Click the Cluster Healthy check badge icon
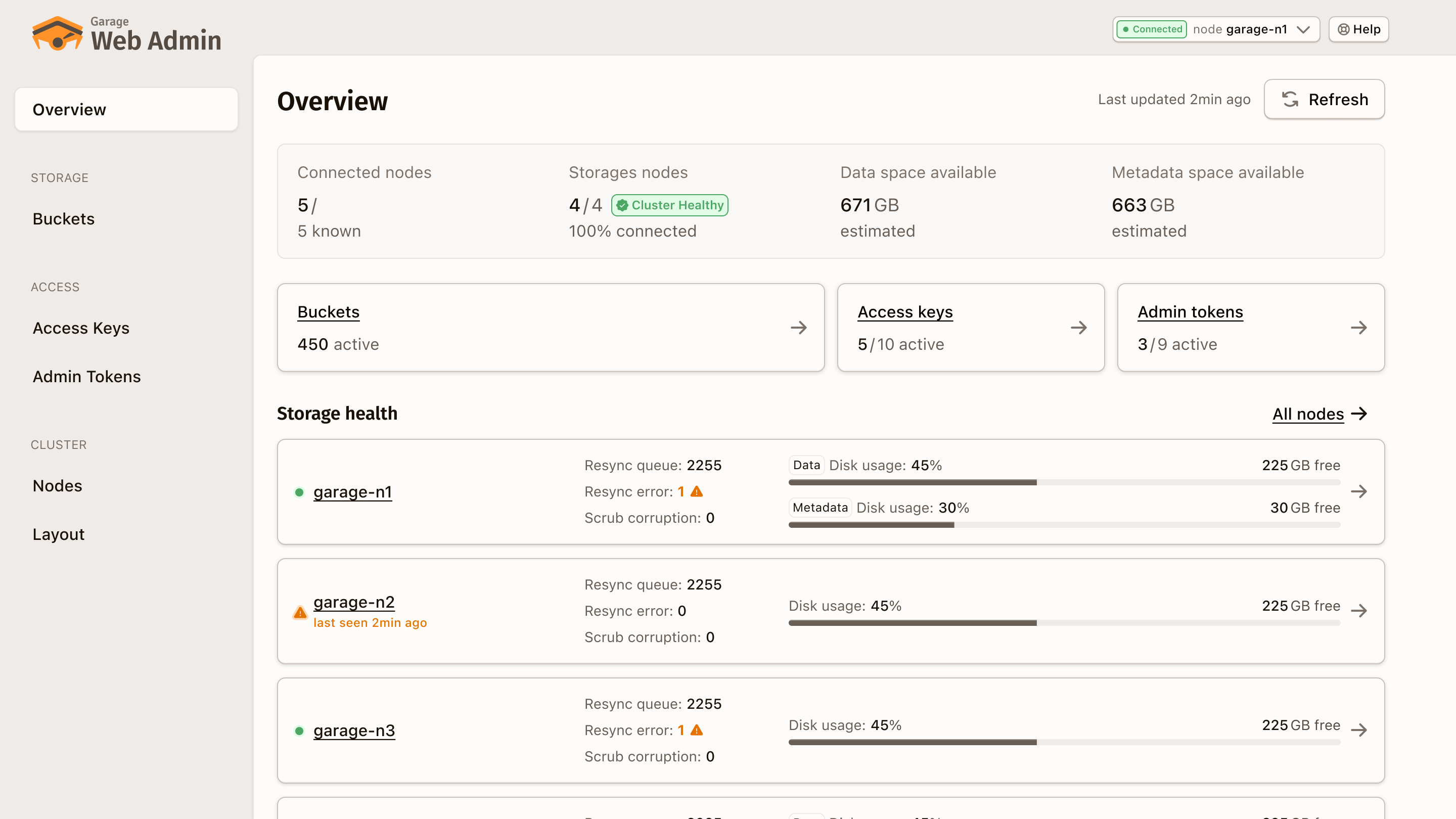This screenshot has width=1456, height=819. [x=622, y=205]
